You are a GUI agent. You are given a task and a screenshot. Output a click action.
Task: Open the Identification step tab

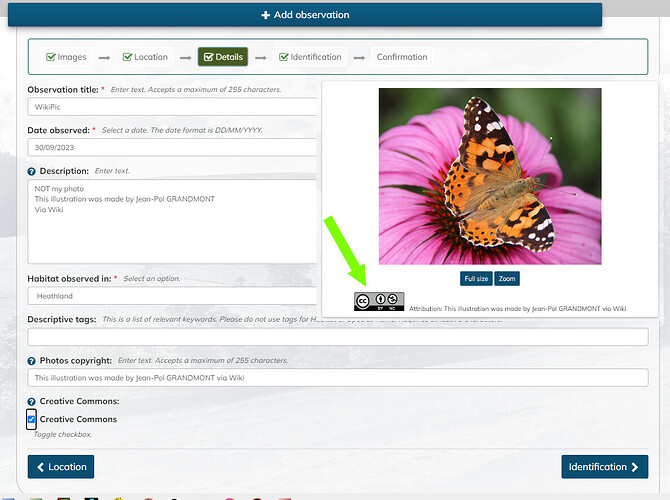310,57
